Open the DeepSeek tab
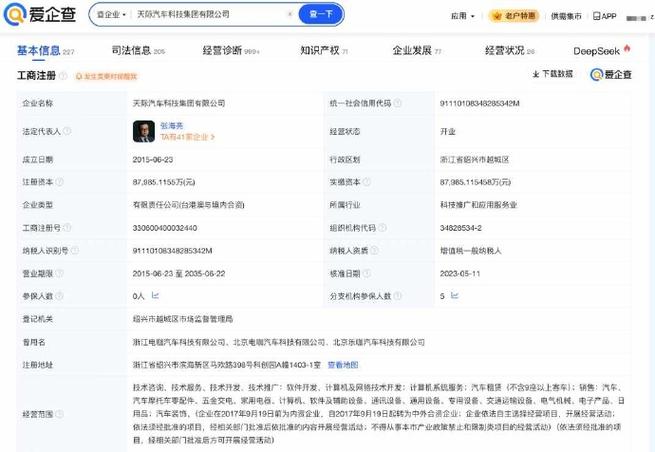Image resolution: width=655 pixels, height=452 pixels. click(x=602, y=51)
